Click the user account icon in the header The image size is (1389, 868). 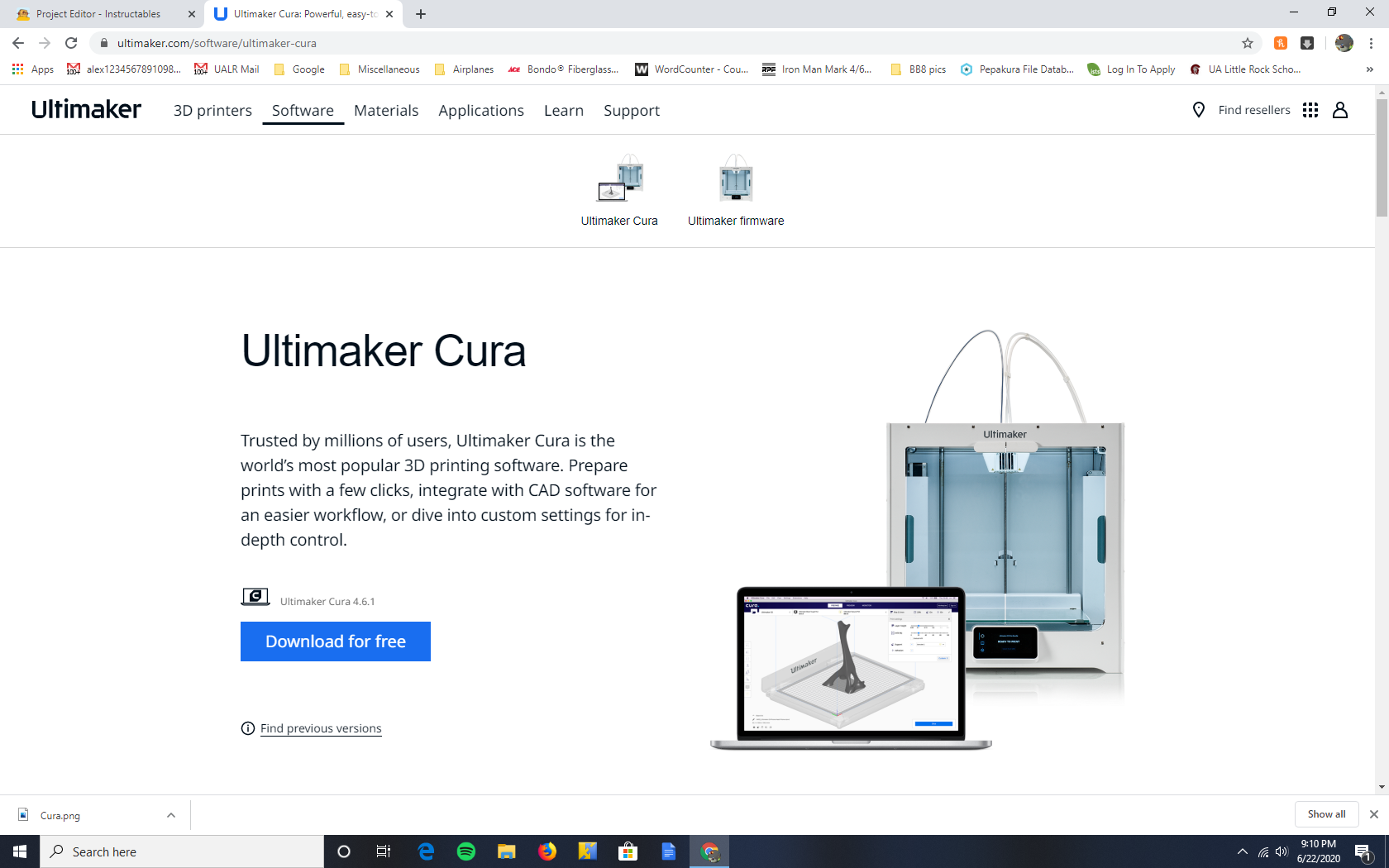1339,110
